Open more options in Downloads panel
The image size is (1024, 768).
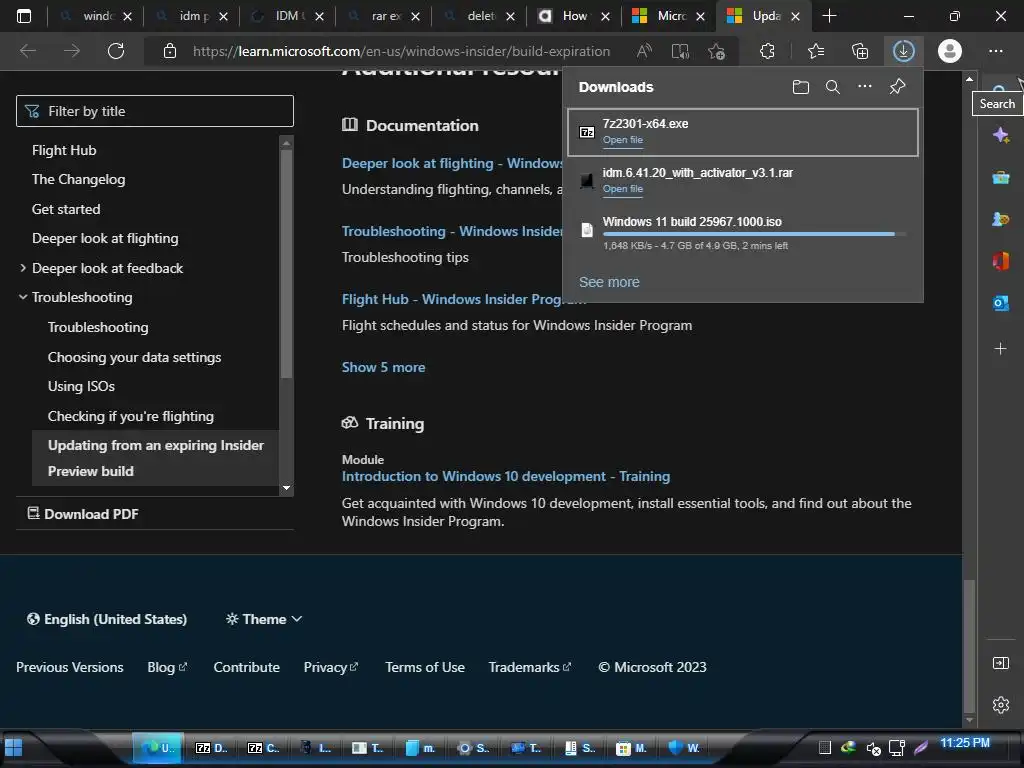tap(865, 86)
